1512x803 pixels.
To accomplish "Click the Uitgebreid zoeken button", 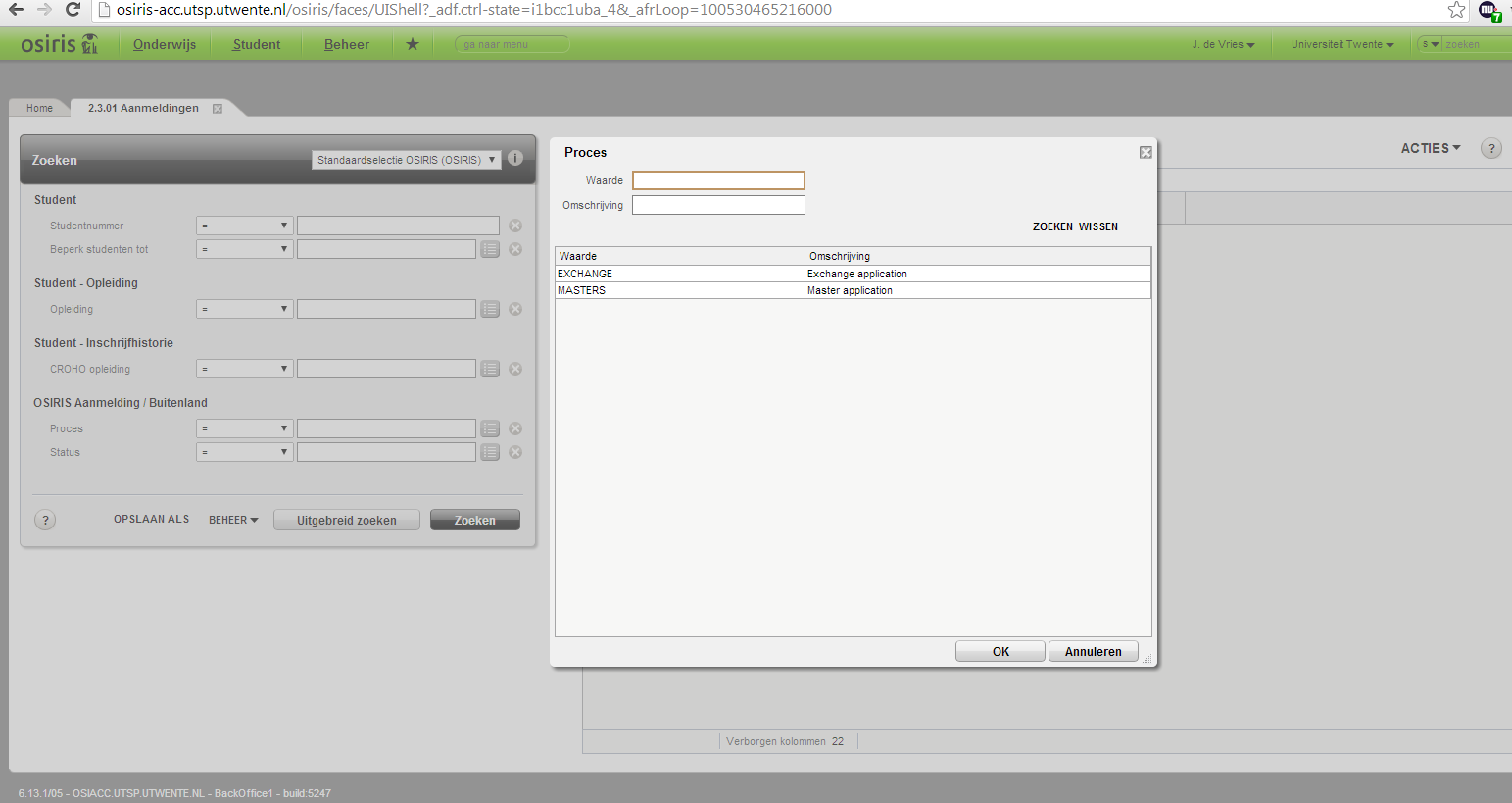I will coord(347,520).
